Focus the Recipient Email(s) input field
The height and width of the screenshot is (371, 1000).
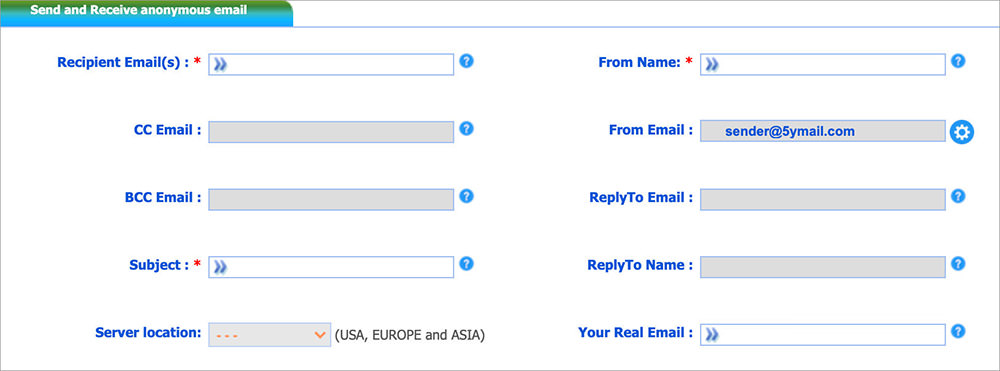pos(331,64)
